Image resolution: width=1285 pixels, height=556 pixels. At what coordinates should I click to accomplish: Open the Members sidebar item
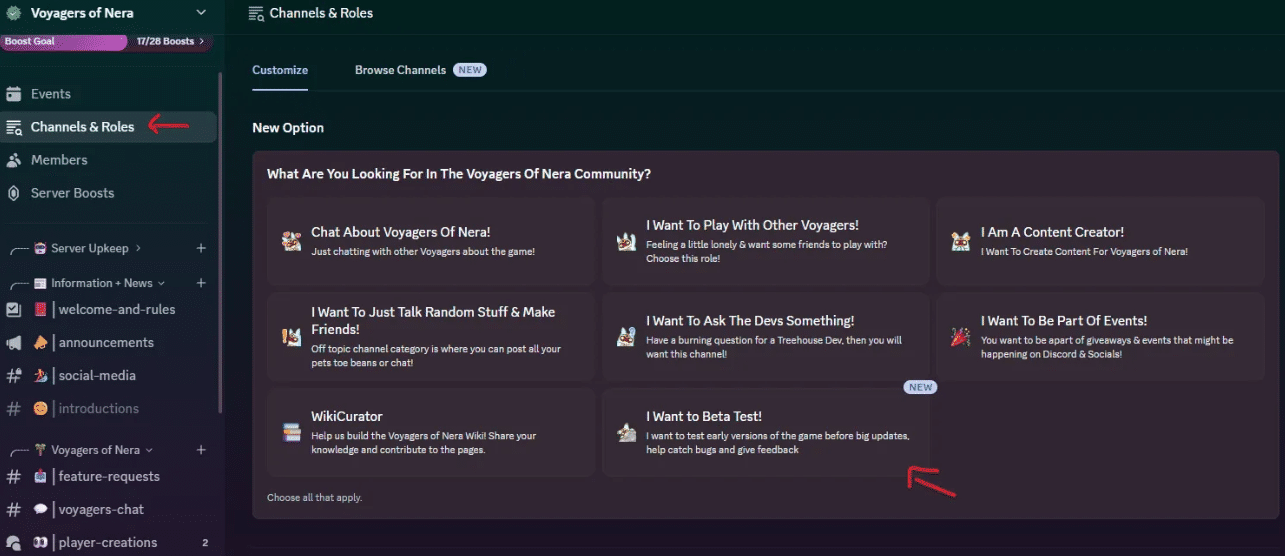click(x=108, y=160)
